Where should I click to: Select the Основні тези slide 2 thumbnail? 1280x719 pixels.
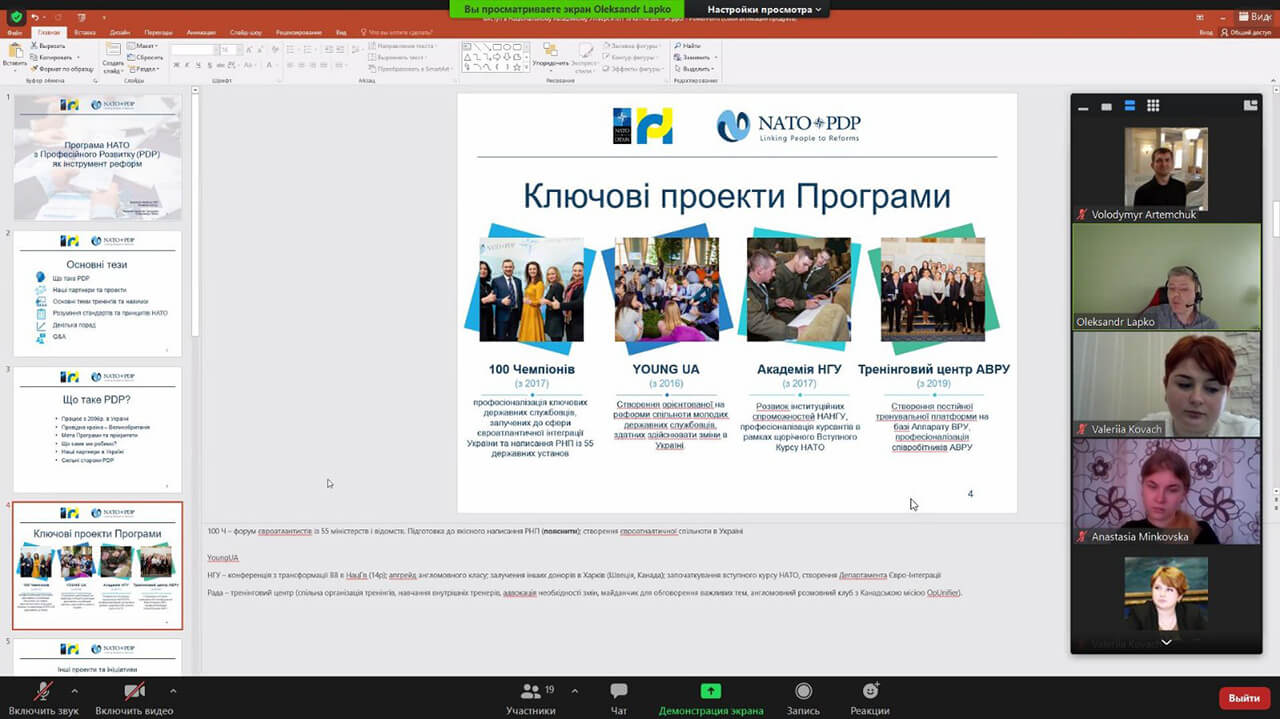click(97, 293)
